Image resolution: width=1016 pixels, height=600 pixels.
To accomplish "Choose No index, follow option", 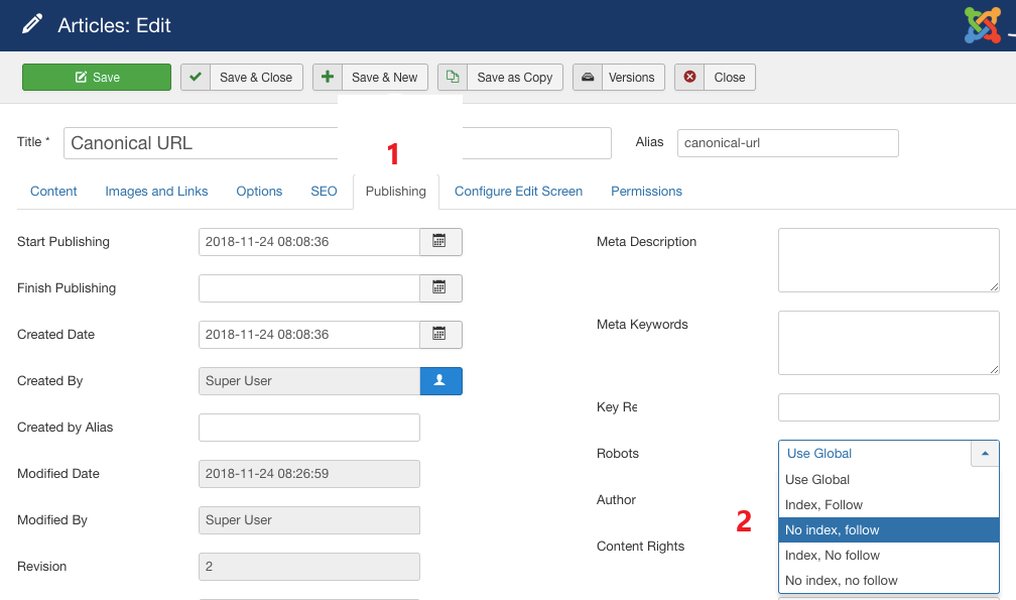I will tap(888, 530).
